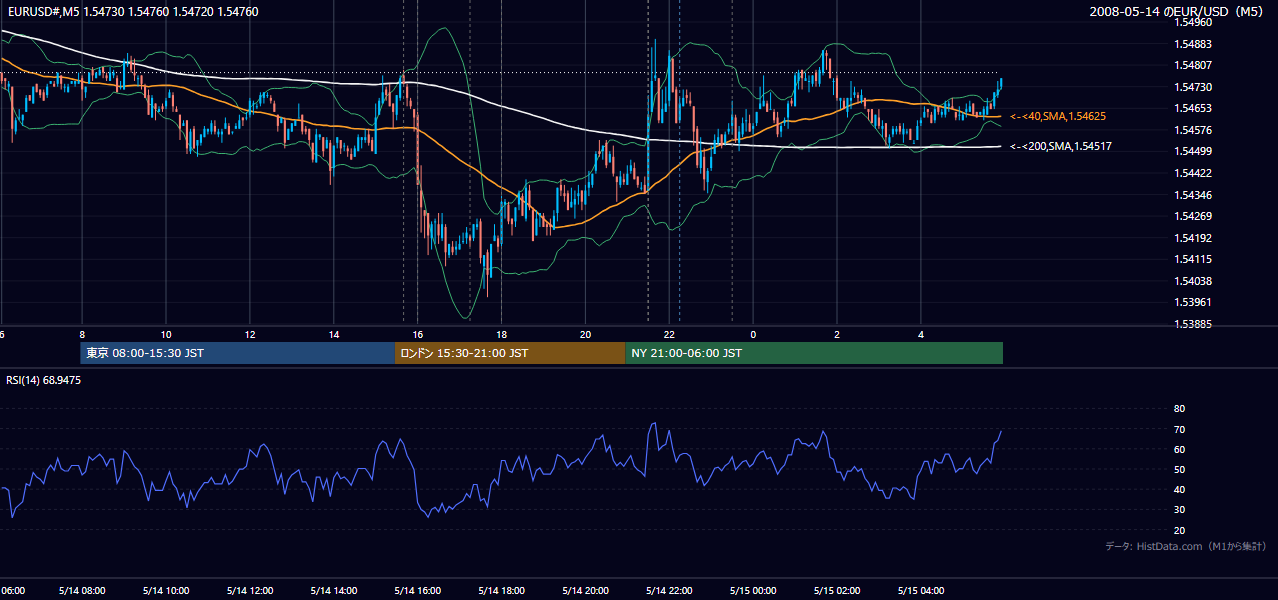Click price axis label 1.53961

tap(1193, 302)
